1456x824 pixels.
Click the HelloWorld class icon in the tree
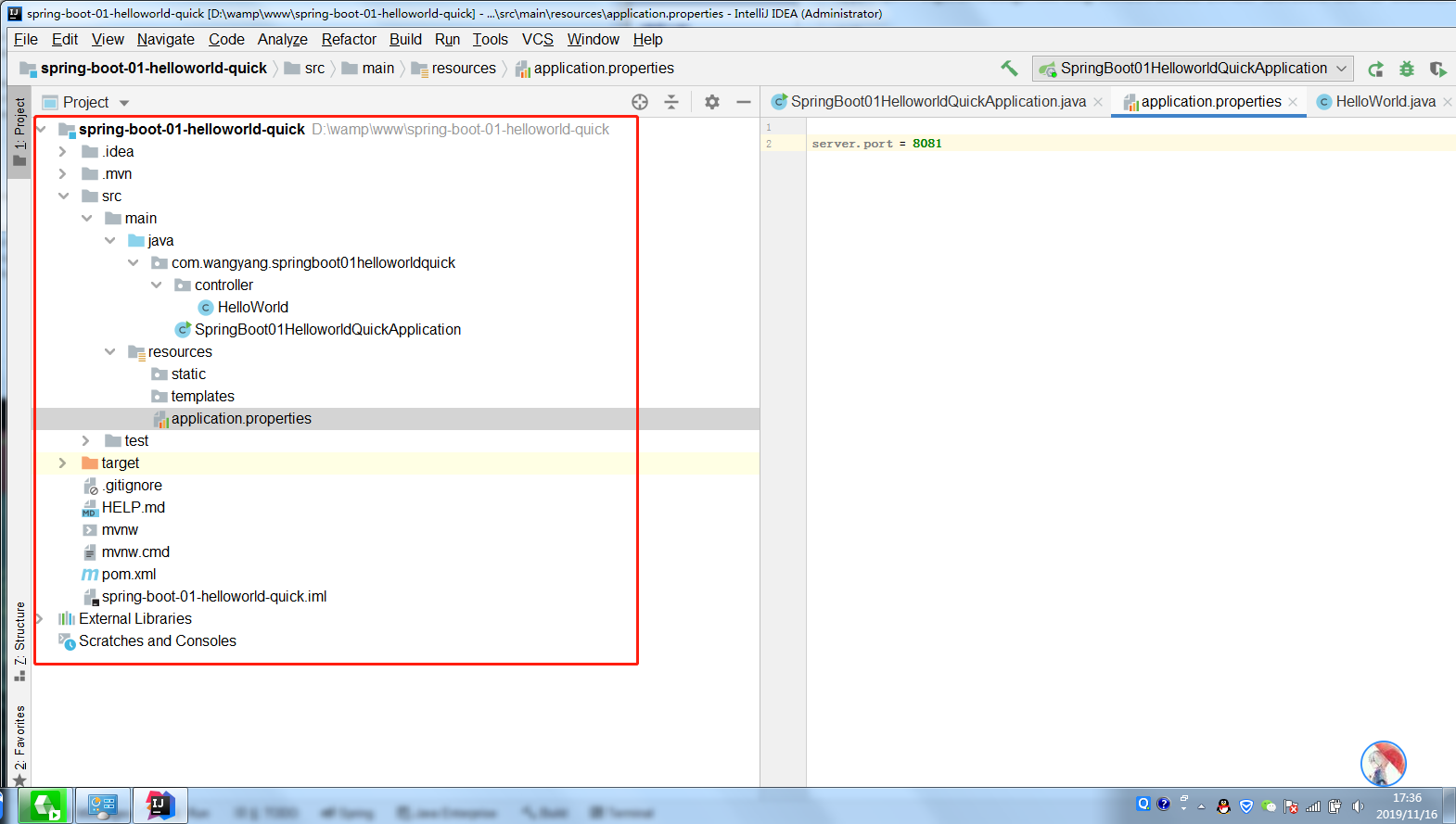[206, 308]
